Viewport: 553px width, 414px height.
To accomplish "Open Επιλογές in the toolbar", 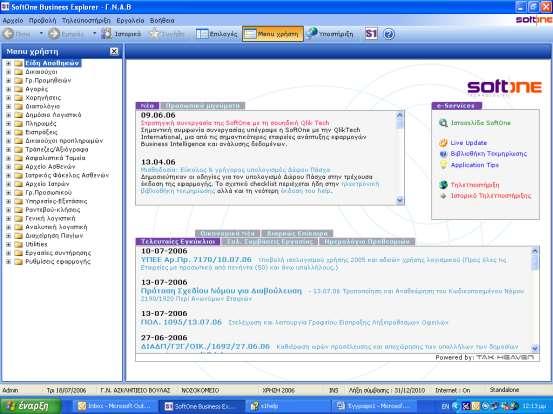I will click(216, 34).
